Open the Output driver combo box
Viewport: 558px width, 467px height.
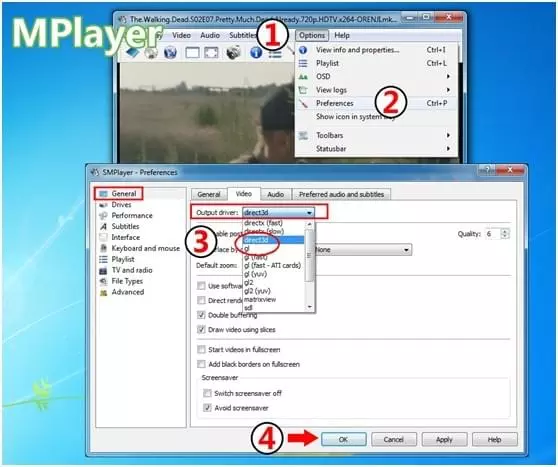click(x=279, y=212)
